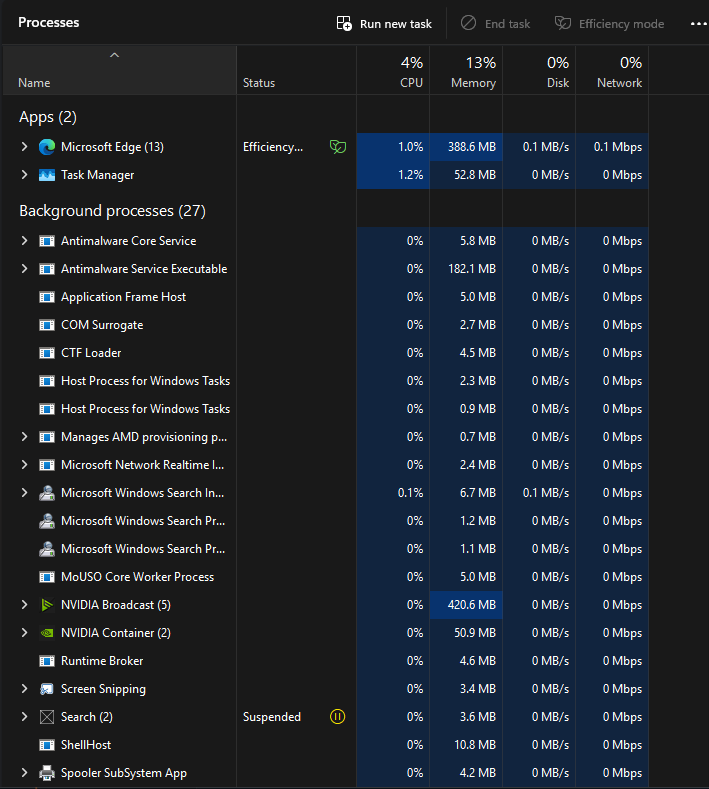709x789 pixels.
Task: Click the Spooler SubSystem printer icon
Action: tap(46, 773)
